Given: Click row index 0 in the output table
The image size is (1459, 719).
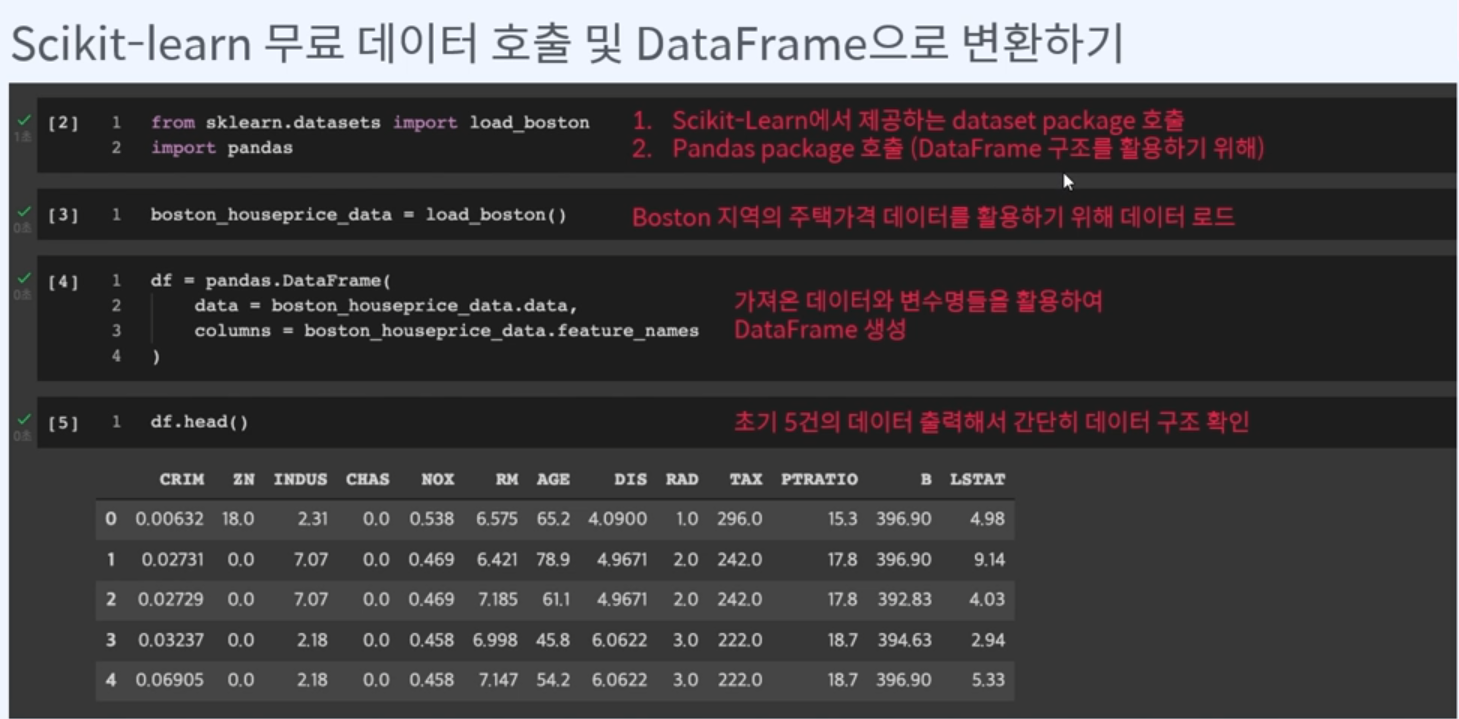Looking at the screenshot, I should pos(111,519).
